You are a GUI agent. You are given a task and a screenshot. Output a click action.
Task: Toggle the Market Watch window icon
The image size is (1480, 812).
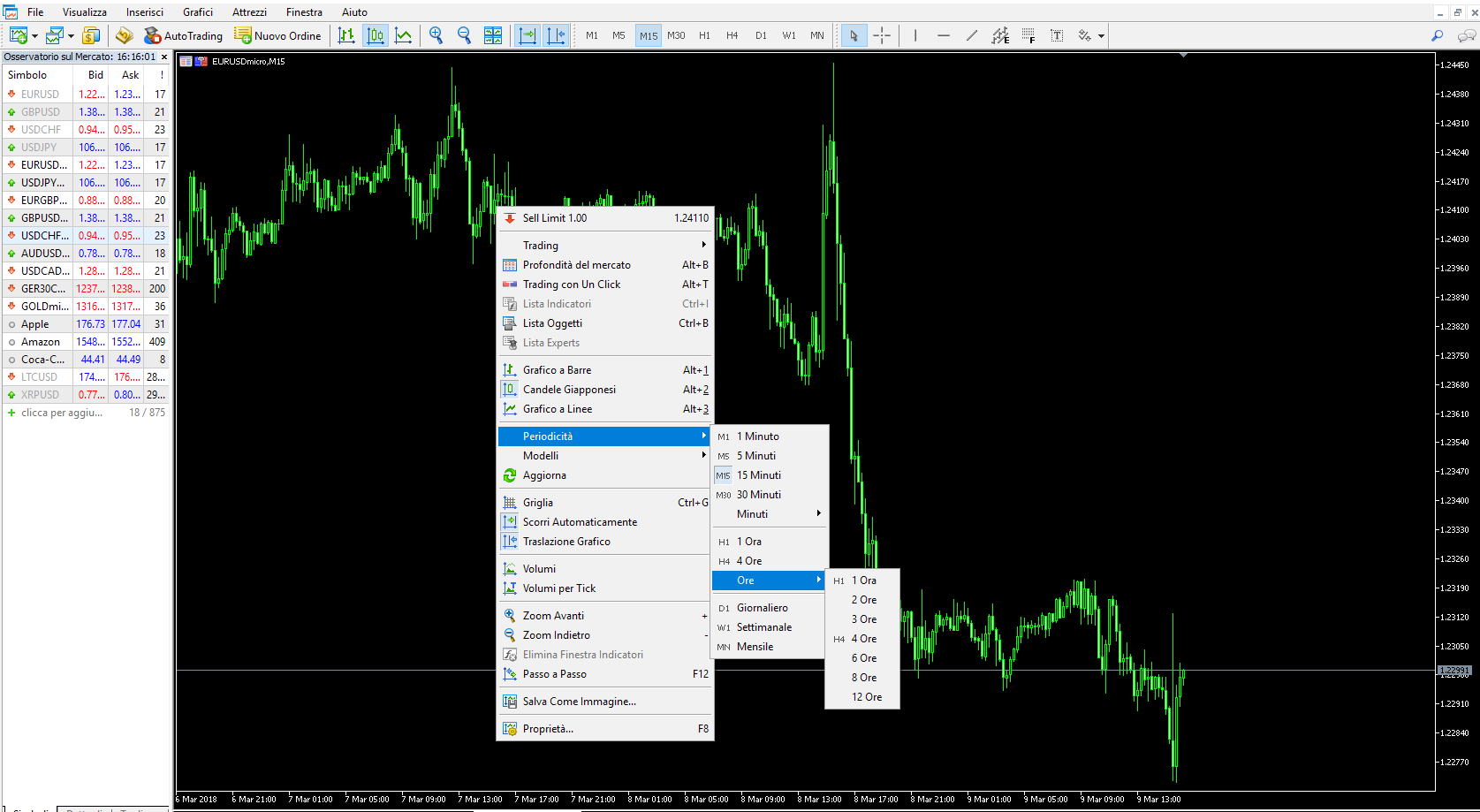pyautogui.click(x=91, y=35)
